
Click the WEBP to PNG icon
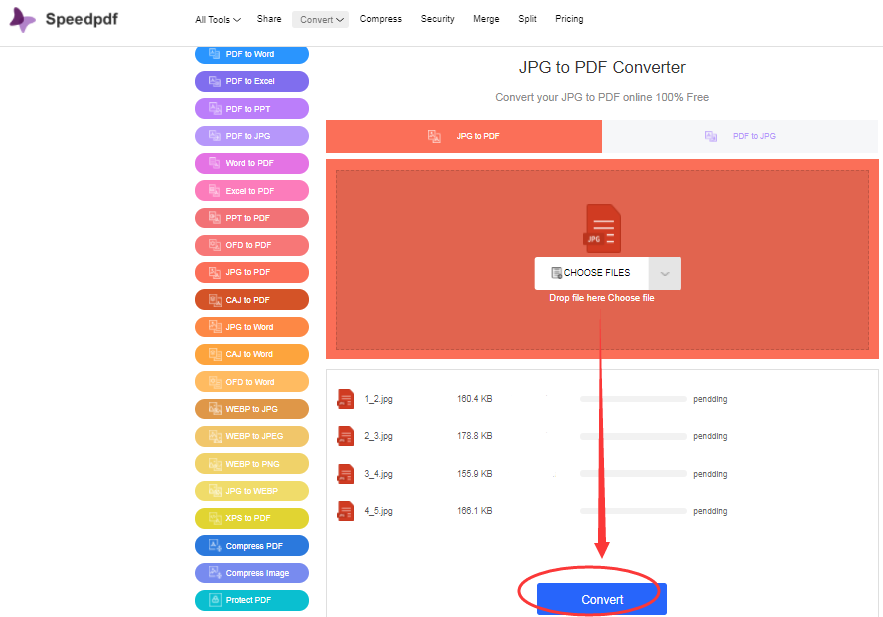(x=215, y=464)
